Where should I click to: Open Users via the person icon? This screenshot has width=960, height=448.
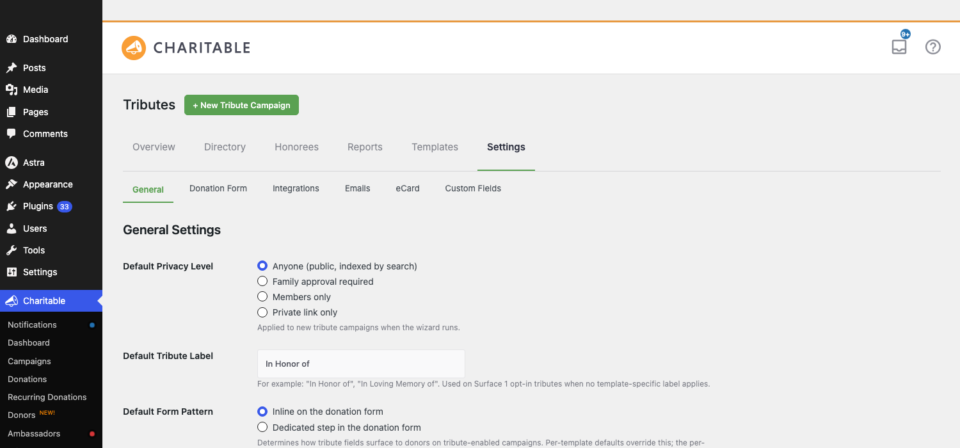(11, 228)
